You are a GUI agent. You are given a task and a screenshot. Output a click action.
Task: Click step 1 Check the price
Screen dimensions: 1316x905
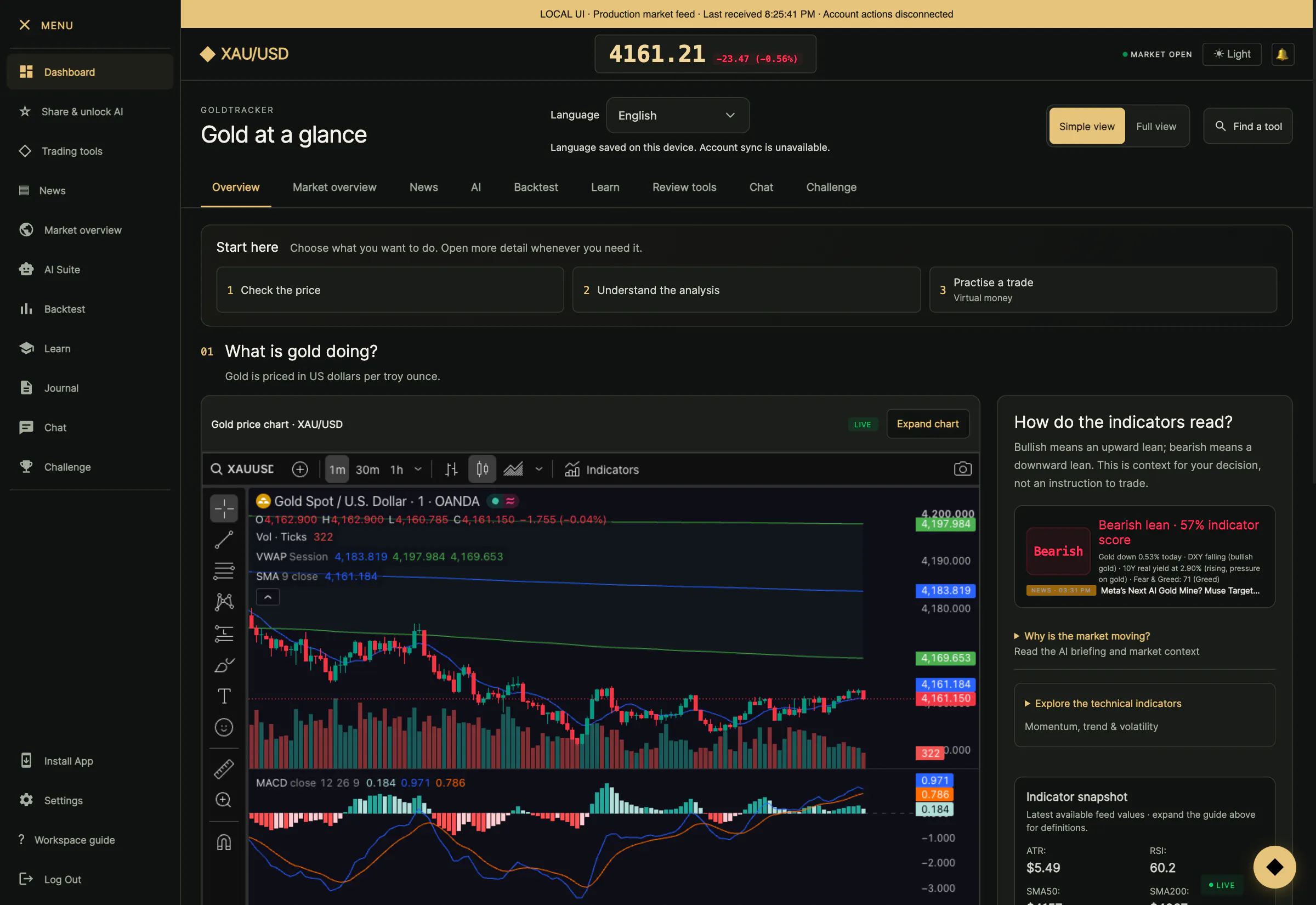(x=390, y=290)
